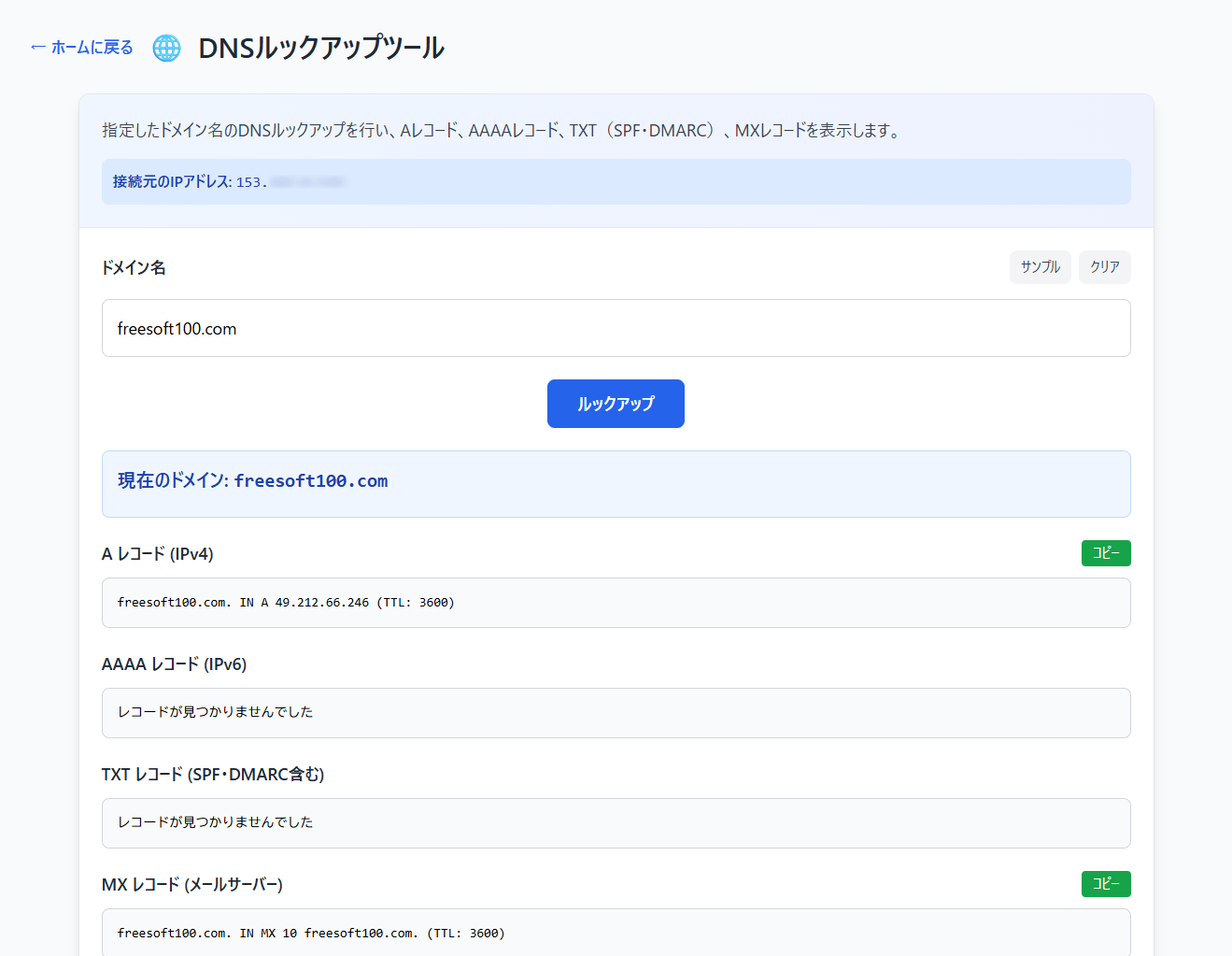Click the AAAA レコード (IPv6) heading
This screenshot has width=1232, height=956.
point(174,664)
